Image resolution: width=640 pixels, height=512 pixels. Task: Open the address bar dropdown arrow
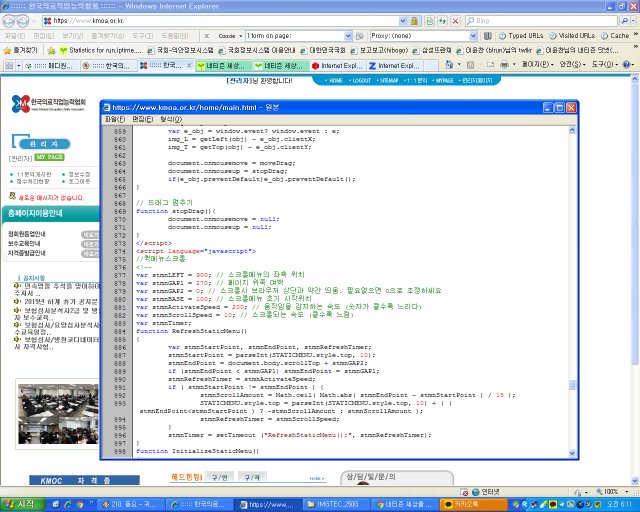(x=402, y=21)
